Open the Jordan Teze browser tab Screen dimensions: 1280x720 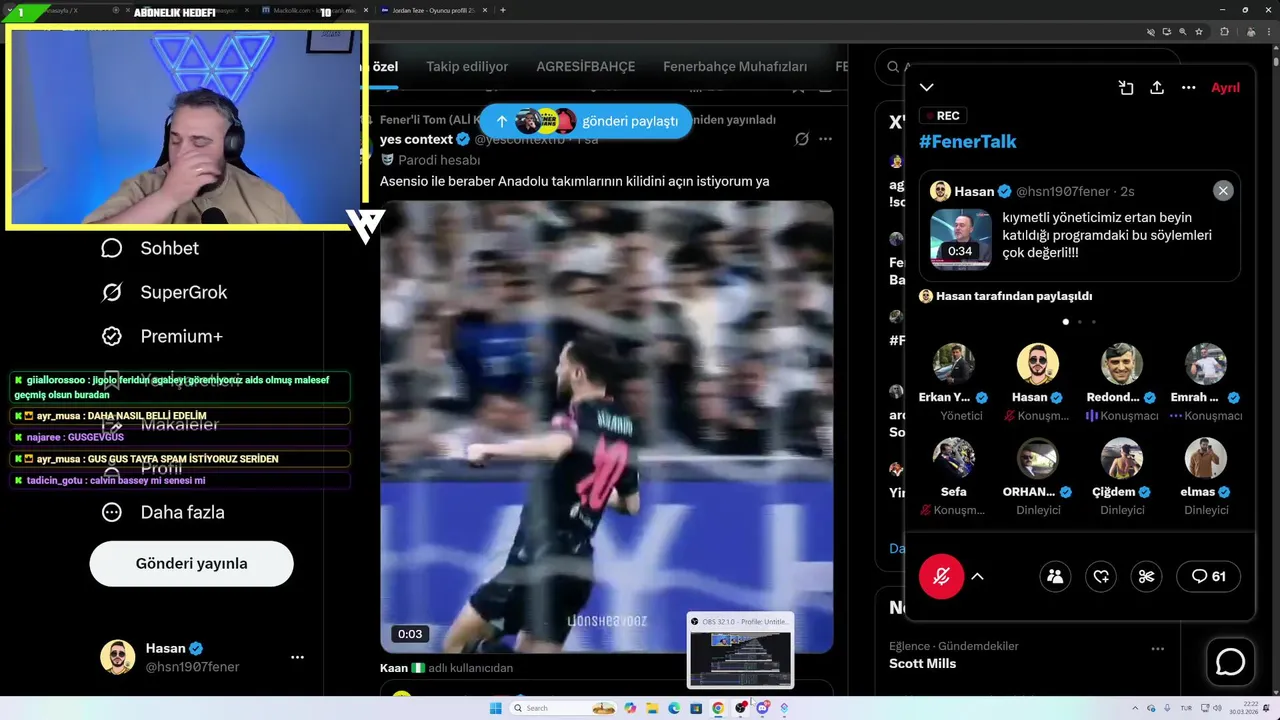point(434,10)
